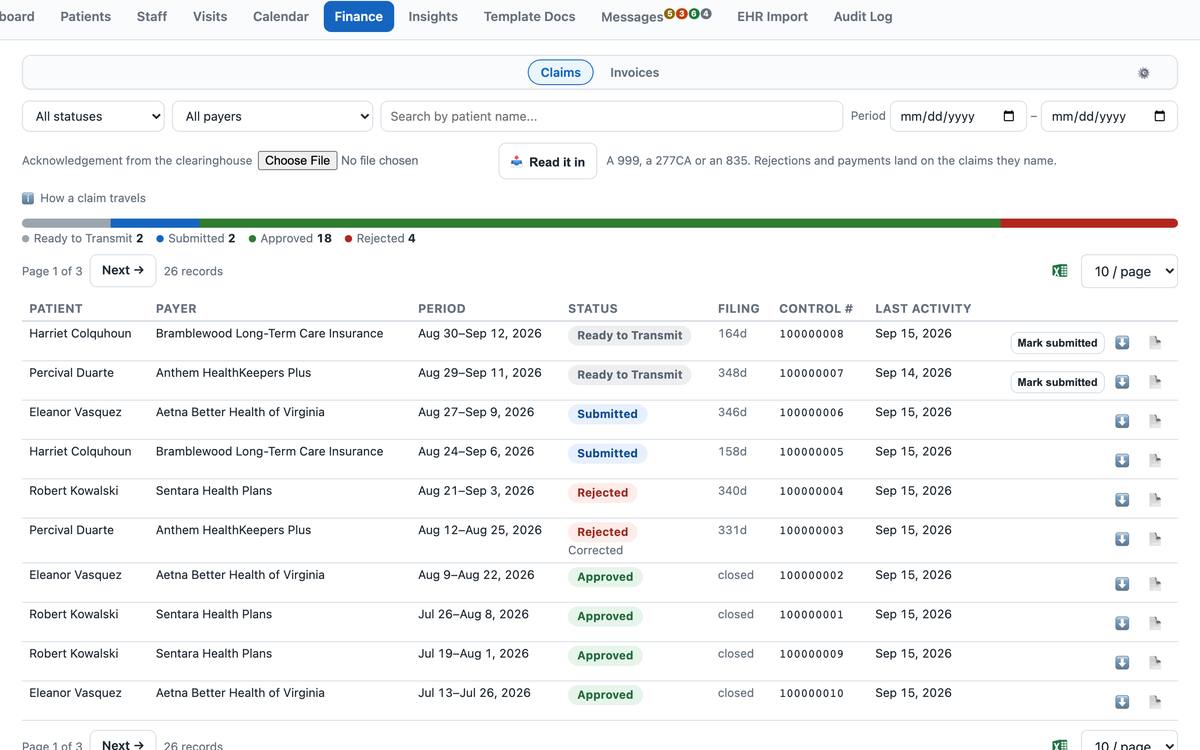The height and width of the screenshot is (750, 1200).
Task: Click the LAST ACTIVITY column header
Action: pos(923,309)
